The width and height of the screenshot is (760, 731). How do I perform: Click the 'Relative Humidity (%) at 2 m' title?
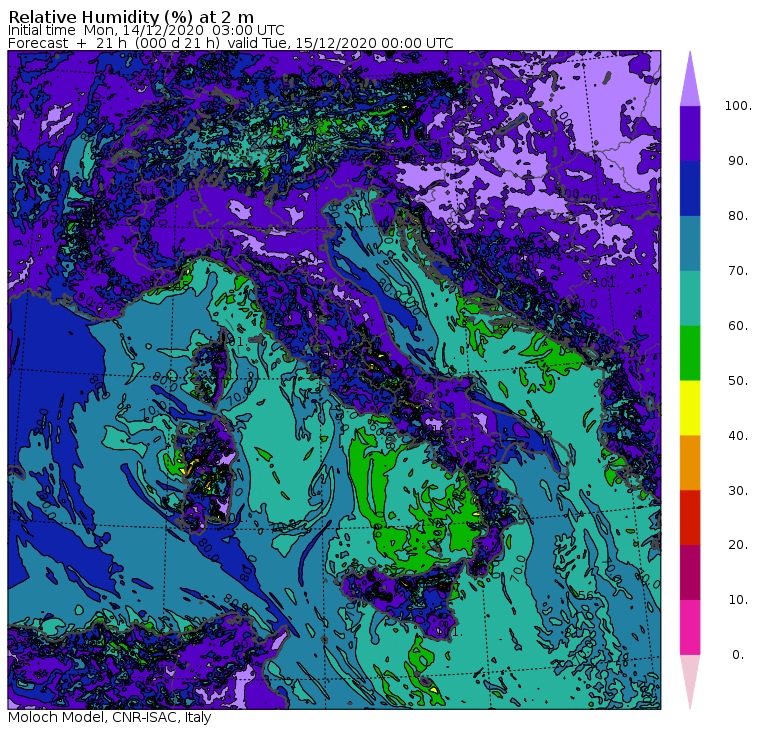click(x=131, y=17)
